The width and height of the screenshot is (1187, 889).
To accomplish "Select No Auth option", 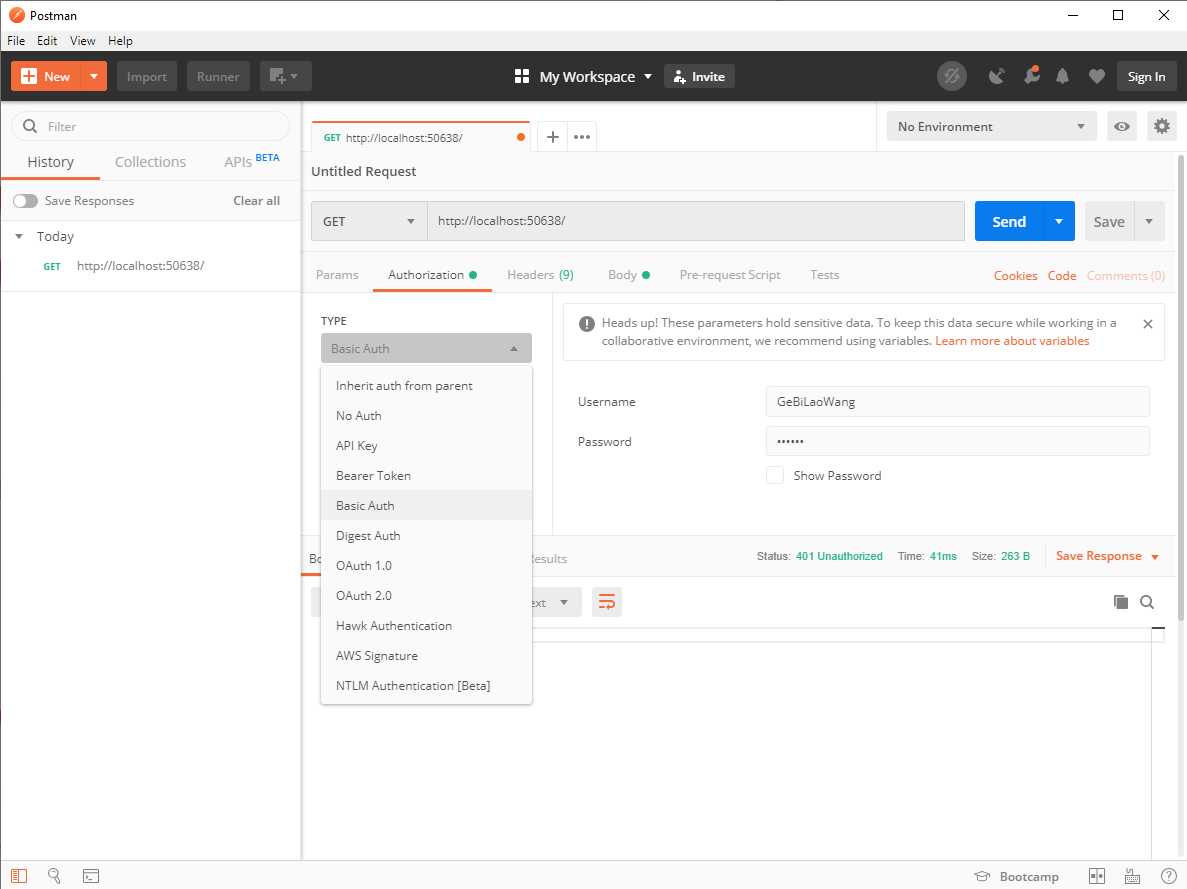I will pyautogui.click(x=426, y=416).
